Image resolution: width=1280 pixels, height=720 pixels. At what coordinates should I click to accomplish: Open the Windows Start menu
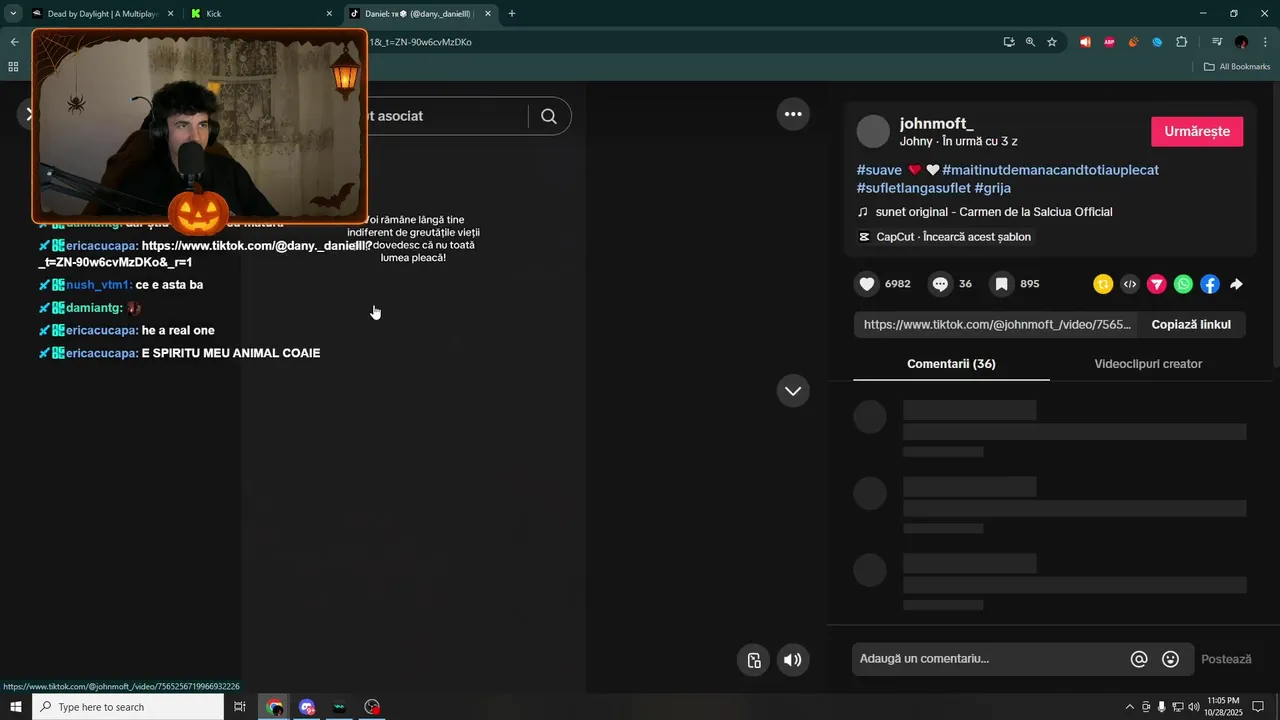tap(15, 707)
